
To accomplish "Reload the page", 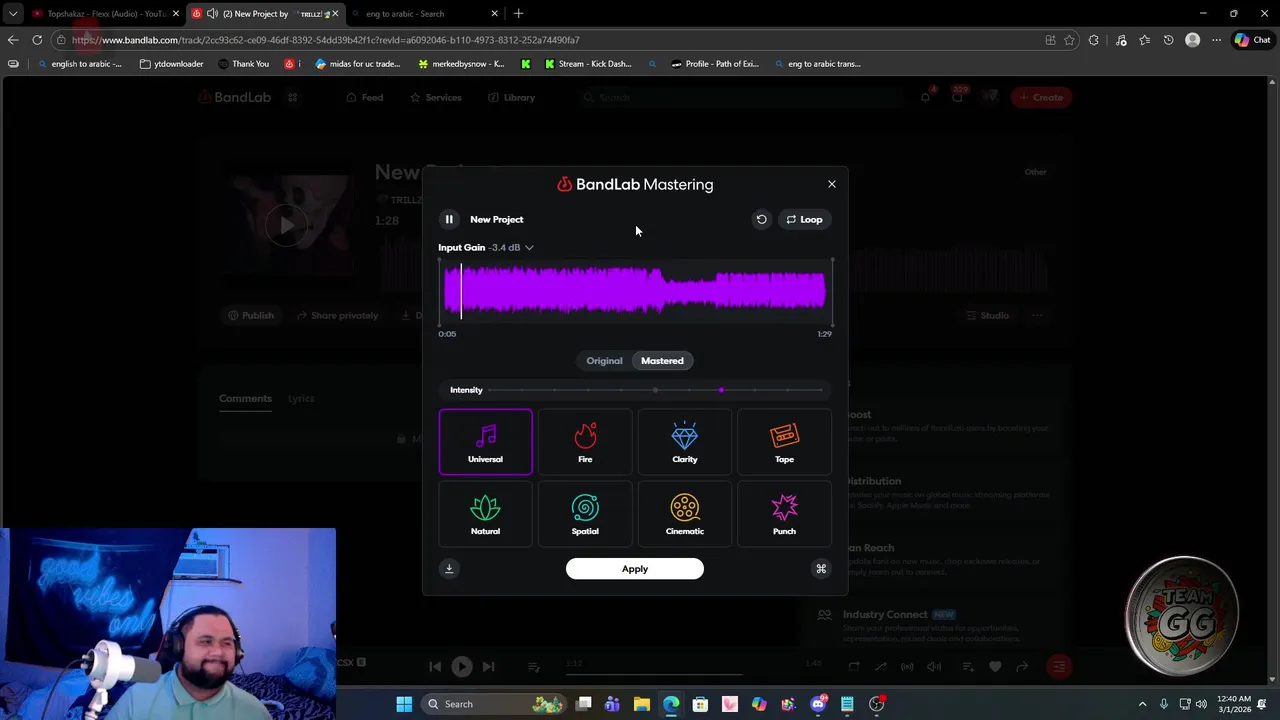I will click(37, 40).
